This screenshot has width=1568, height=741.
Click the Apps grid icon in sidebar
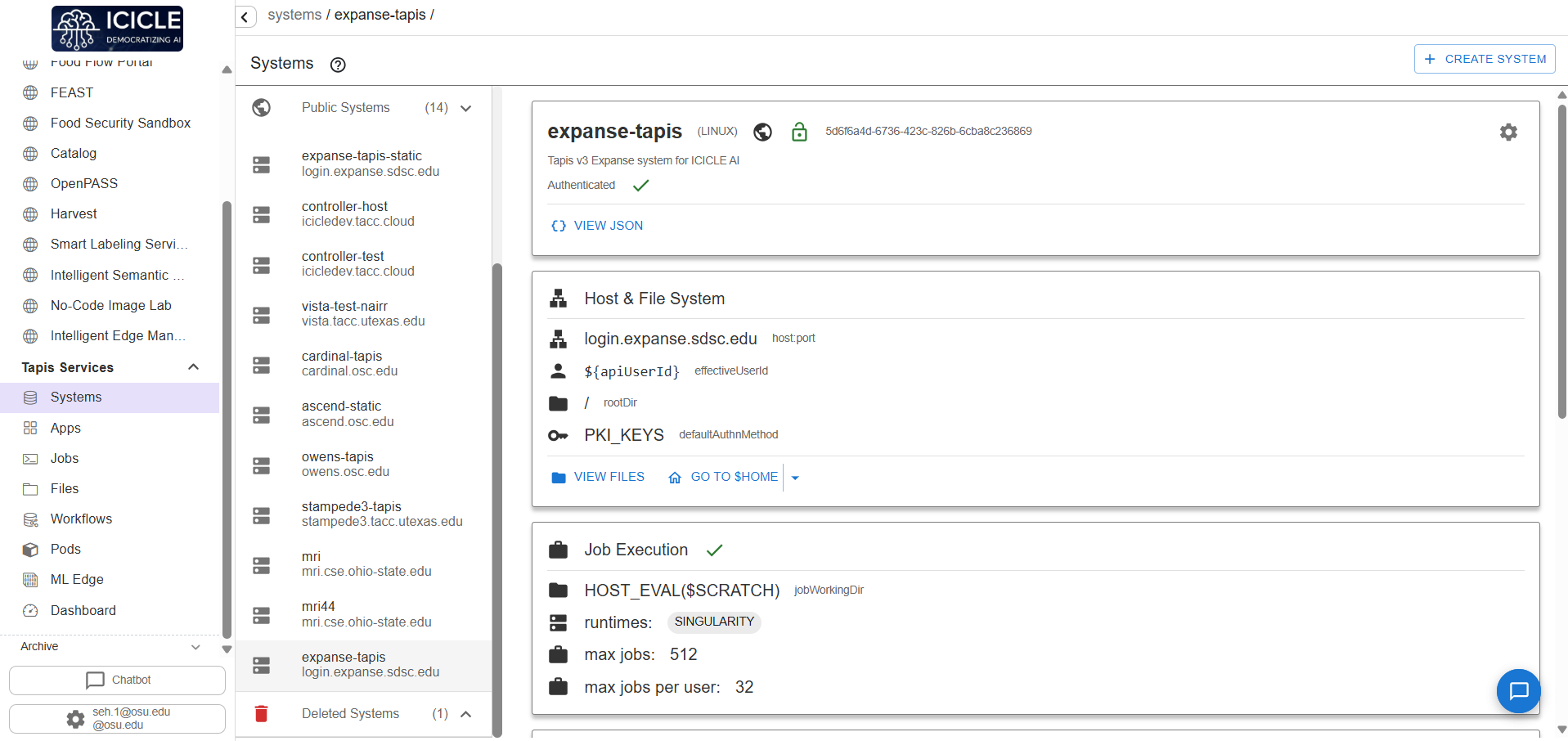click(x=30, y=428)
